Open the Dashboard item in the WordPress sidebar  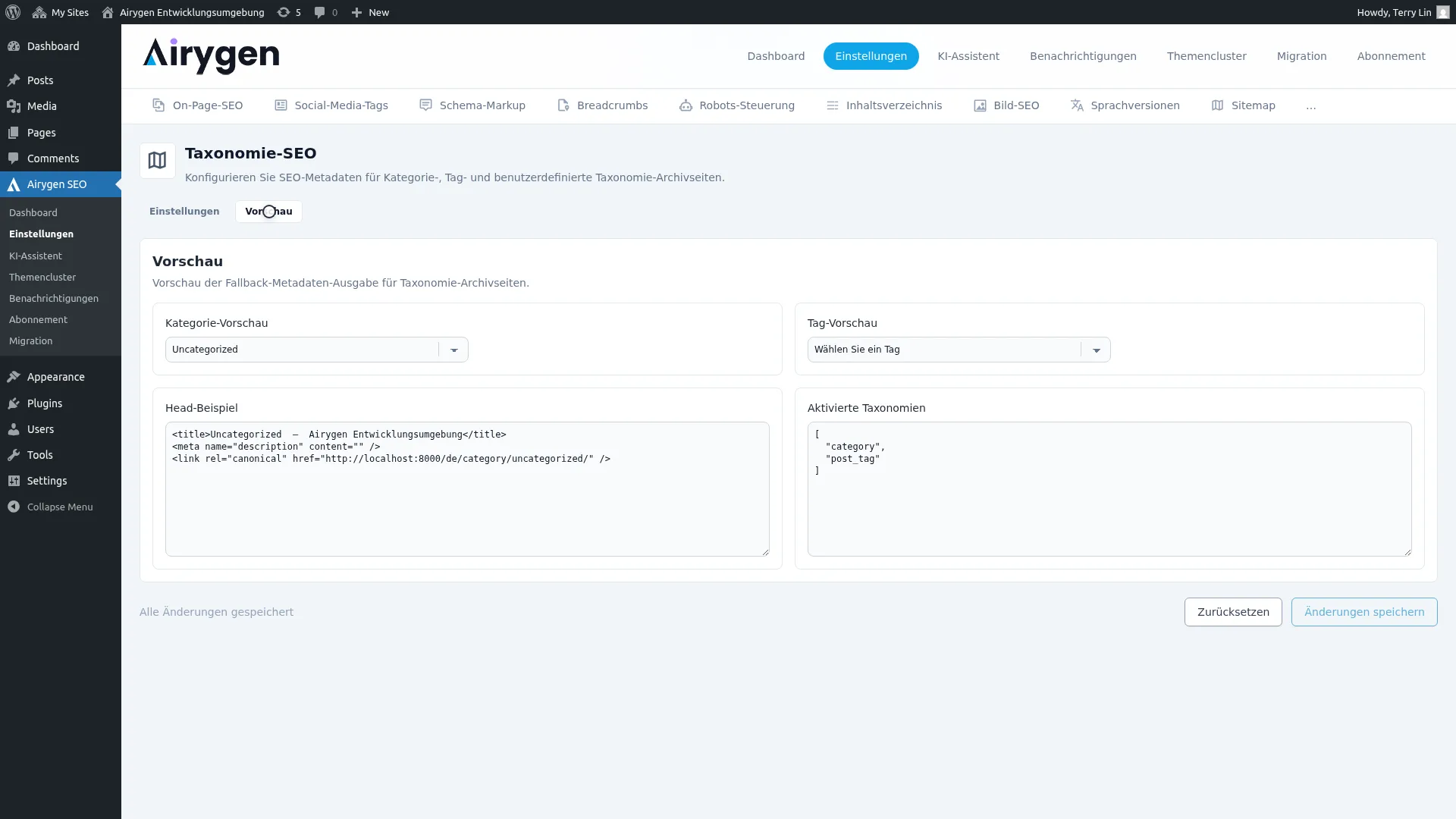[61, 46]
